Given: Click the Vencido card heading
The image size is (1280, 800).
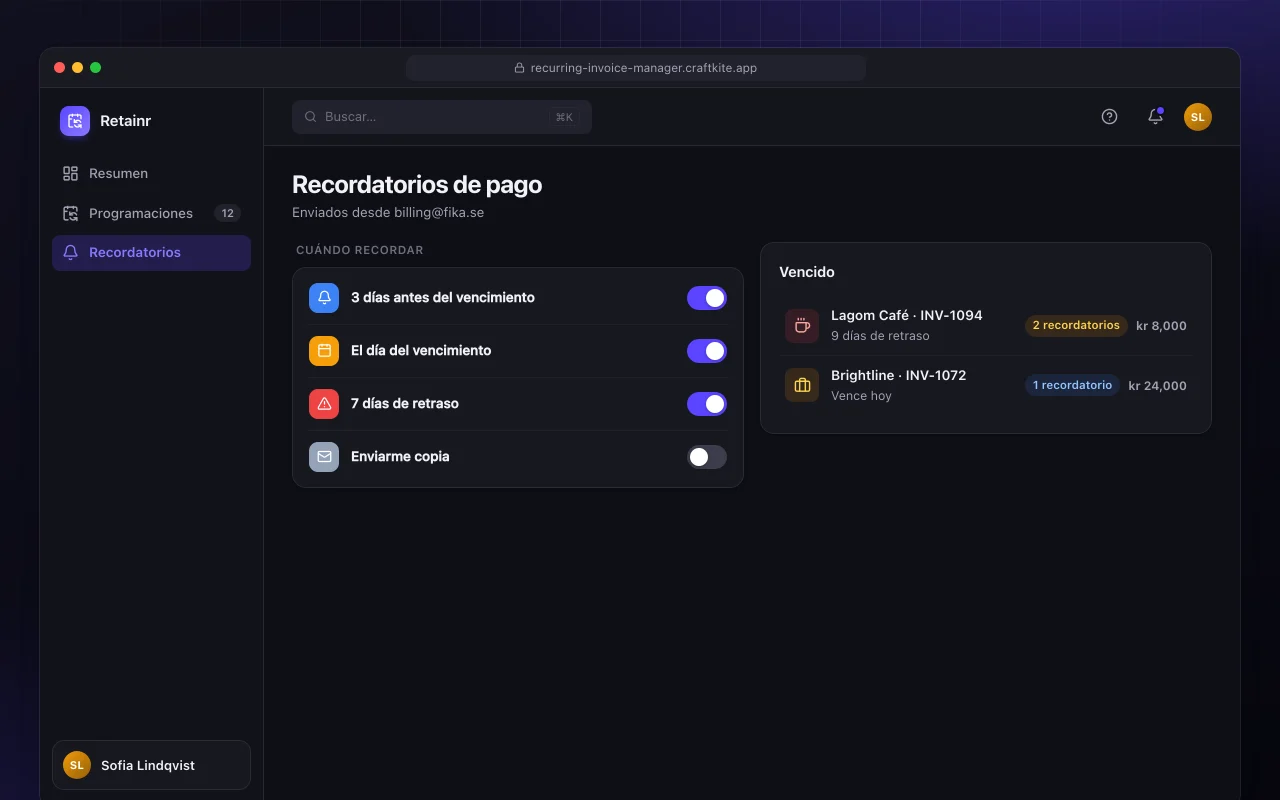Looking at the screenshot, I should coord(807,272).
